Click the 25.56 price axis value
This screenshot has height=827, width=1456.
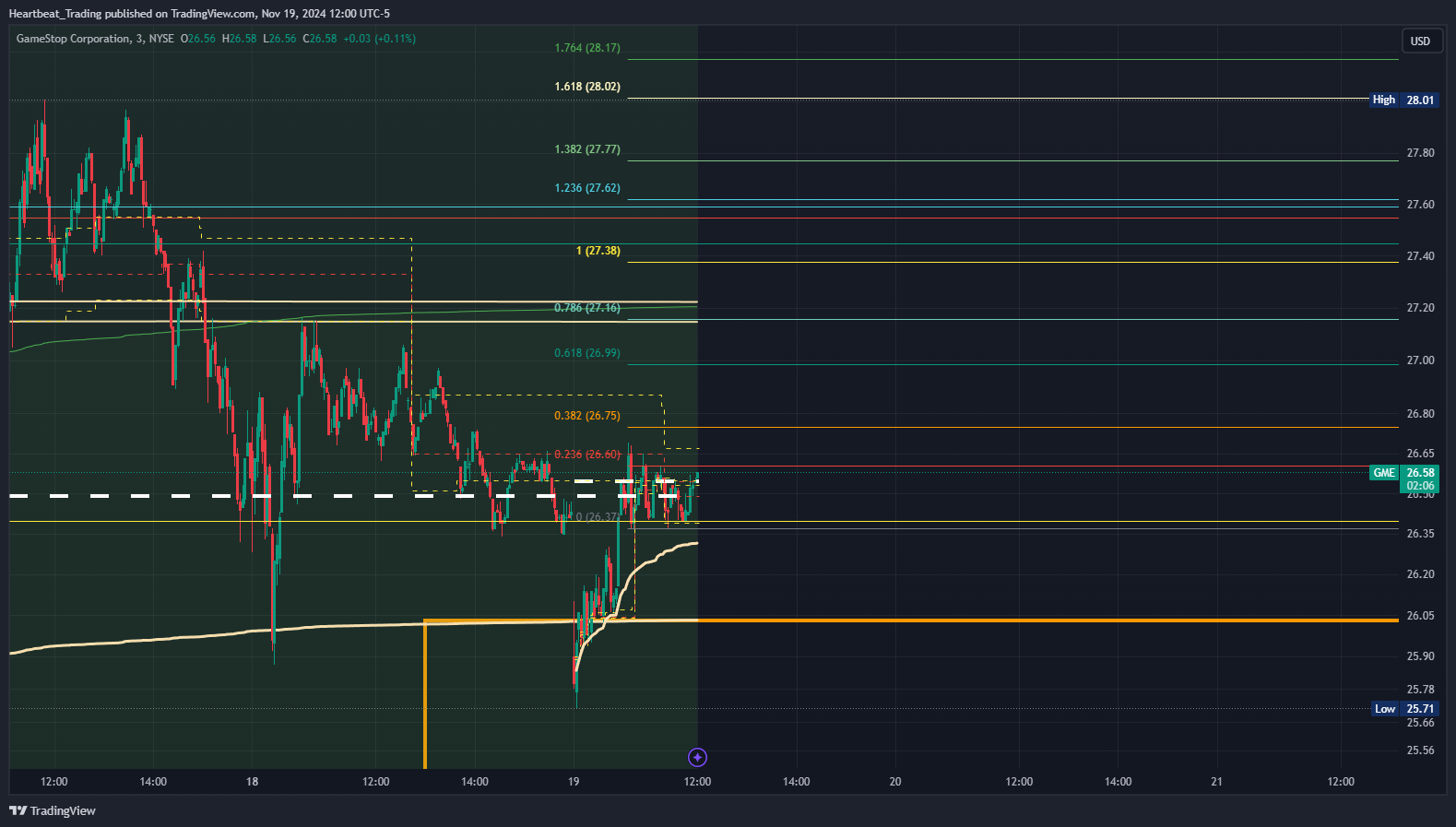click(x=1420, y=750)
